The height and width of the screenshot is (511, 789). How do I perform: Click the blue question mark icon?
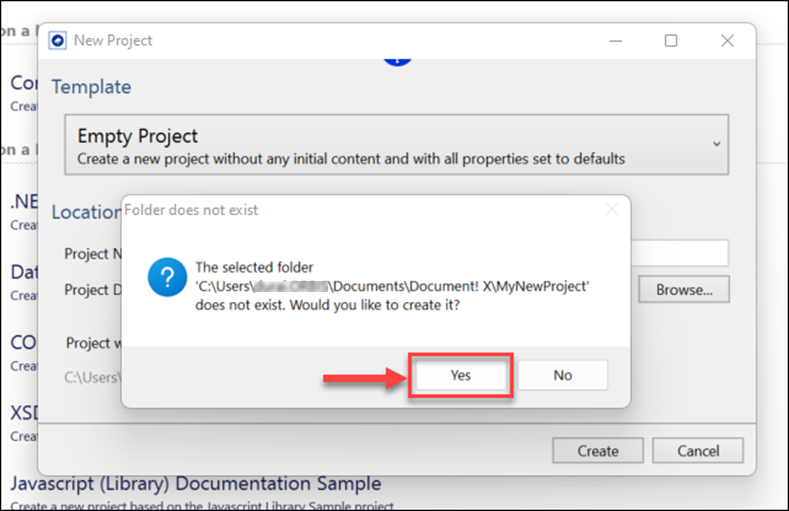tap(166, 276)
